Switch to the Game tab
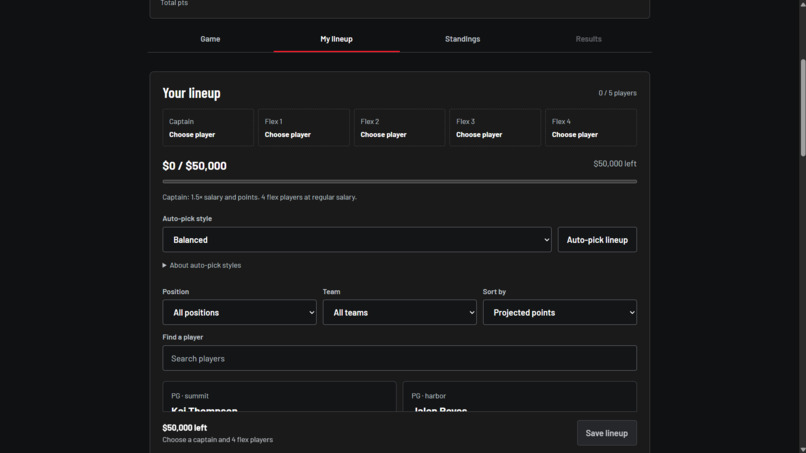806x453 pixels. 210,39
